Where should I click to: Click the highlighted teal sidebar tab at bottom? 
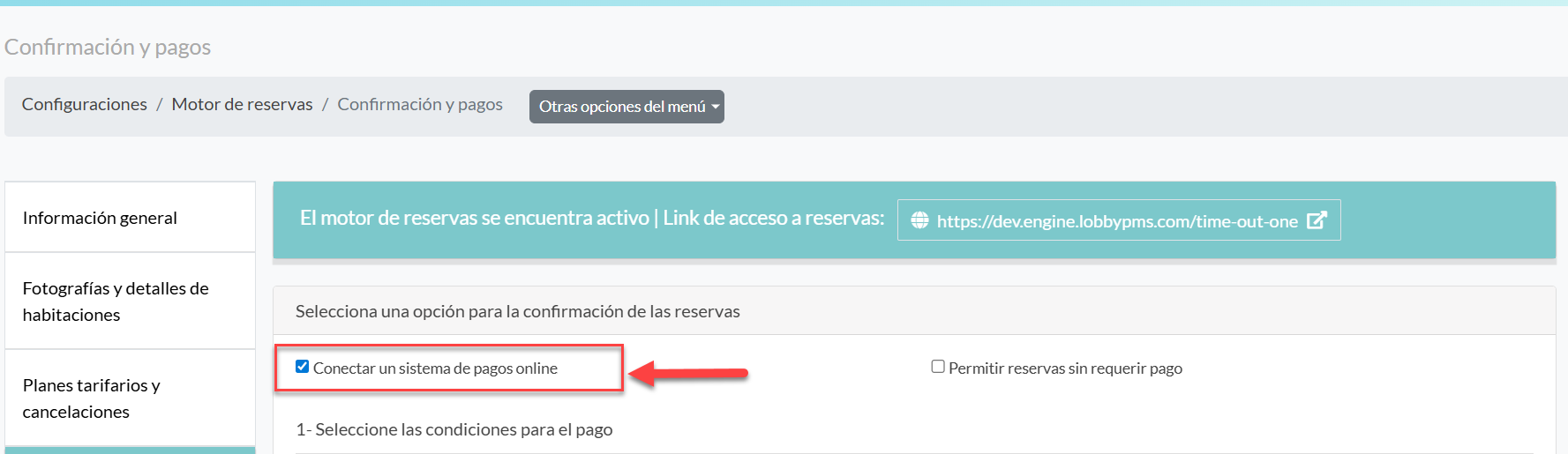[x=130, y=450]
